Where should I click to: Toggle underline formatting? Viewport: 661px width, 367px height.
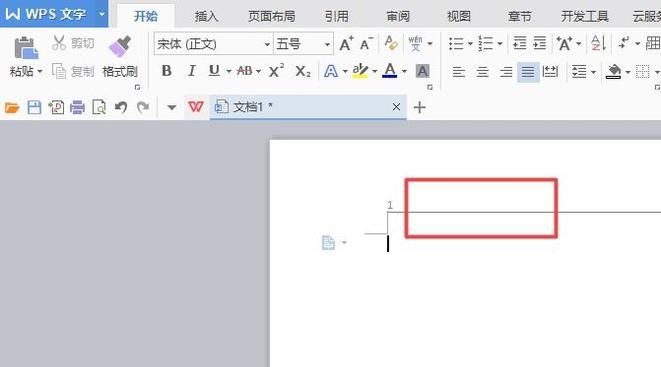coord(214,71)
